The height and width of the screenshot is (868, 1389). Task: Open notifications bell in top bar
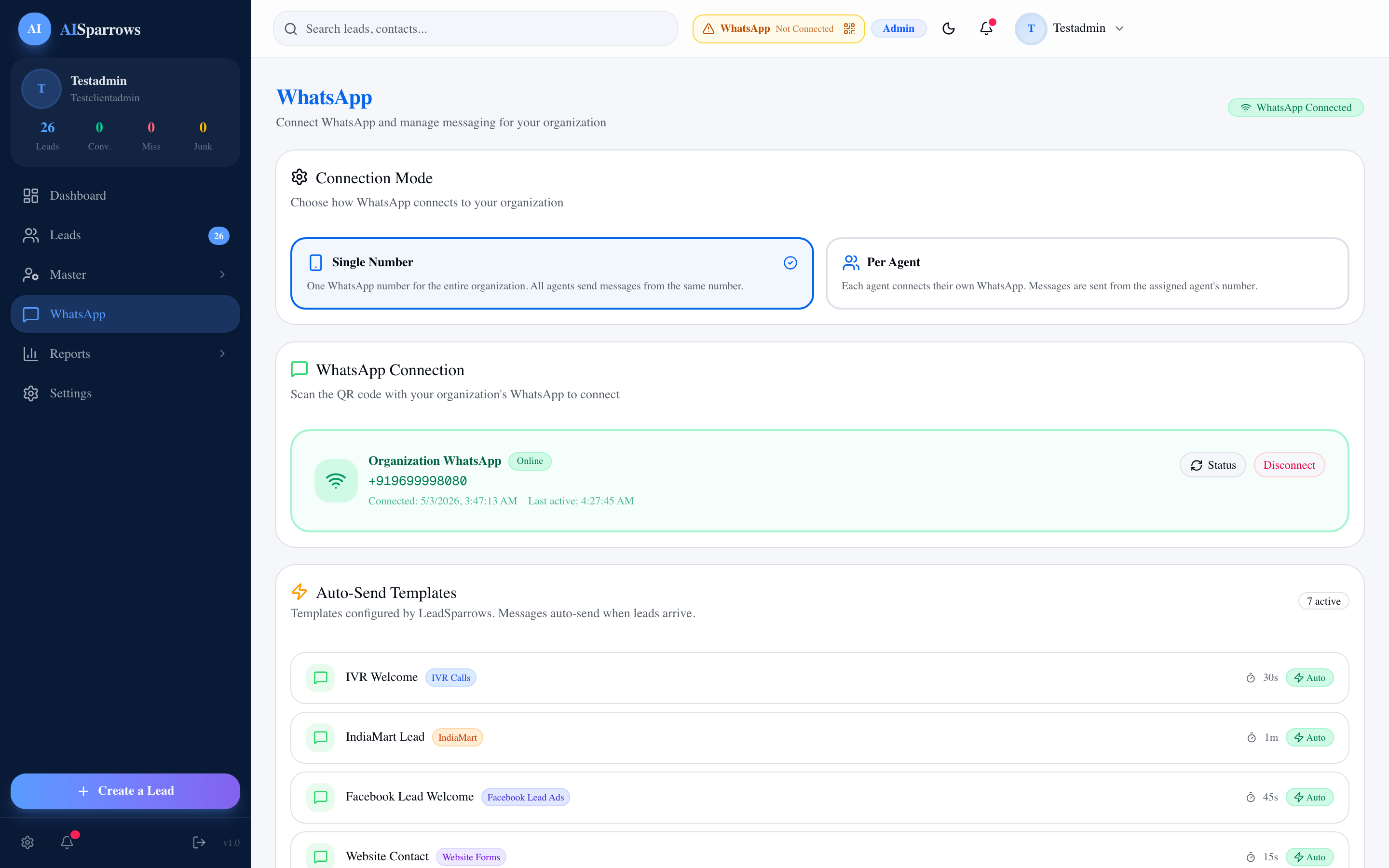(x=986, y=29)
